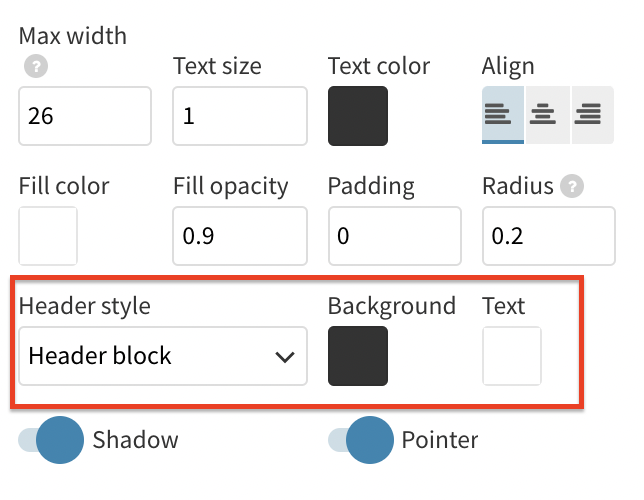Screen dimensions: 644x500
Task: Open the Header style dropdown
Action: [163, 356]
